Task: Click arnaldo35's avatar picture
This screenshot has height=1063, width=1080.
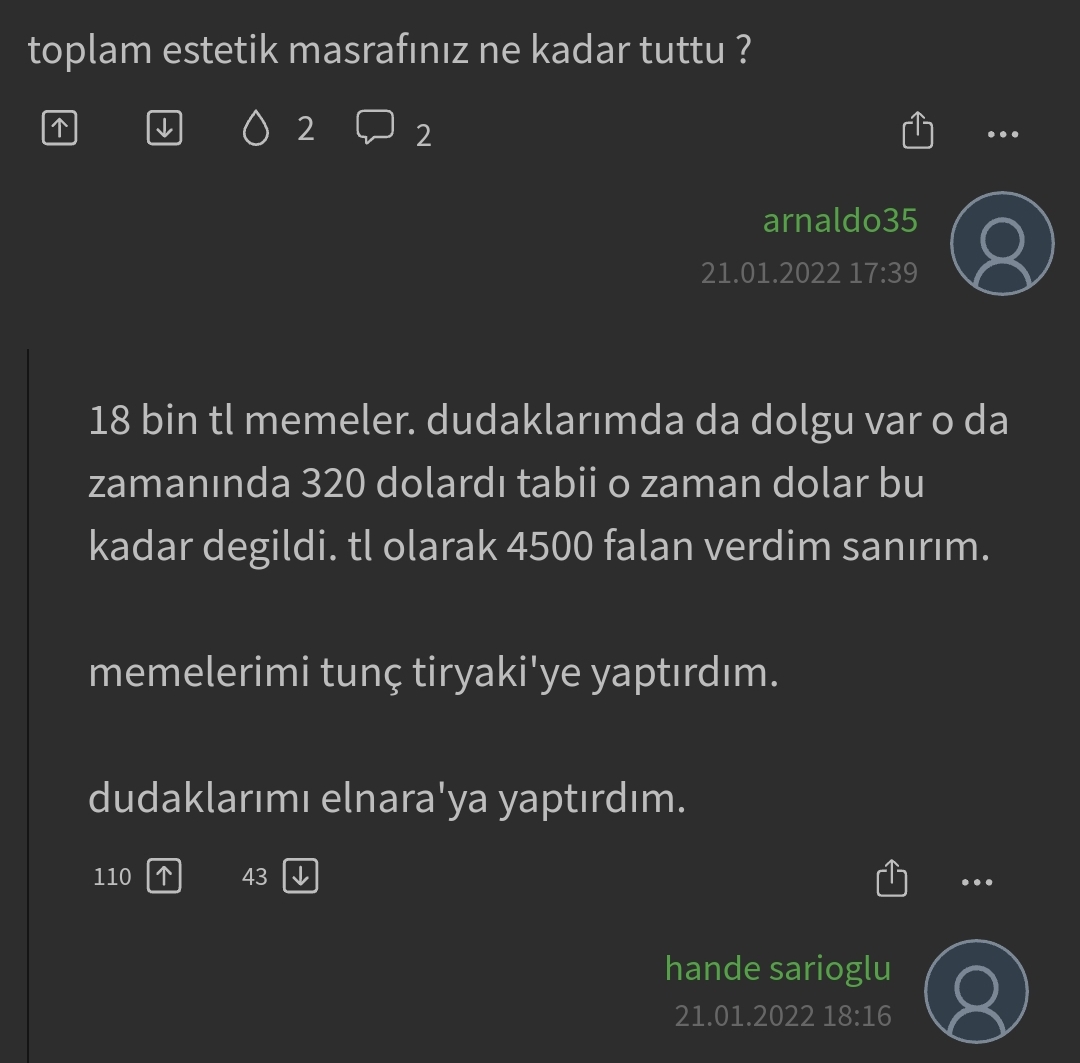Action: [1001, 244]
